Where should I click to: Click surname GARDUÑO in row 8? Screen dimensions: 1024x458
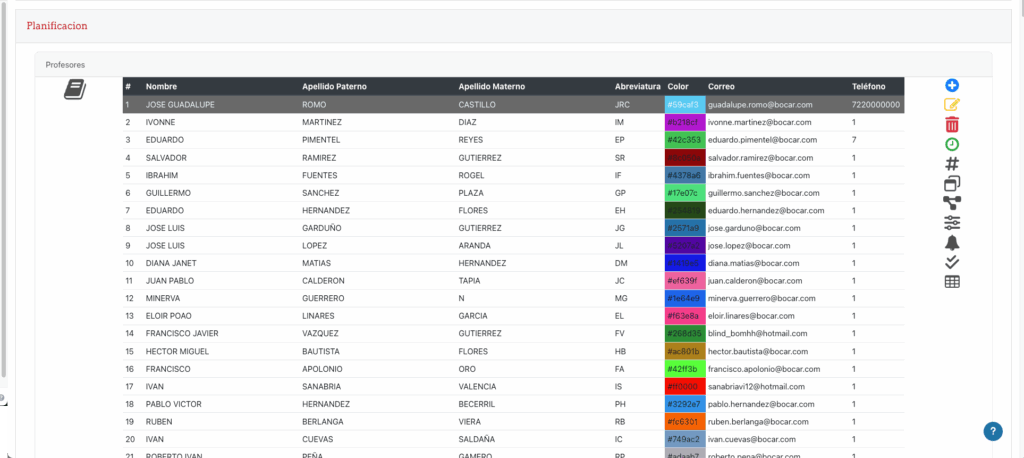[x=322, y=228]
